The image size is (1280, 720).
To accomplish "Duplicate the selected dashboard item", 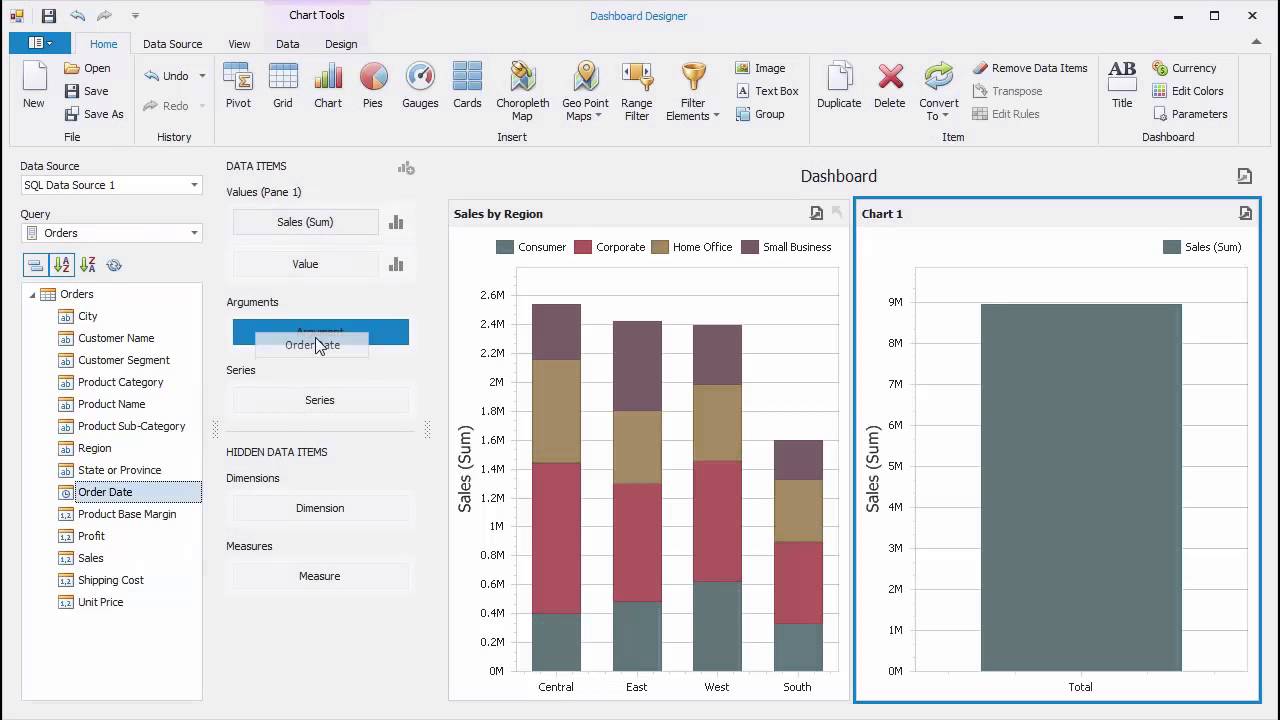I will (x=839, y=86).
